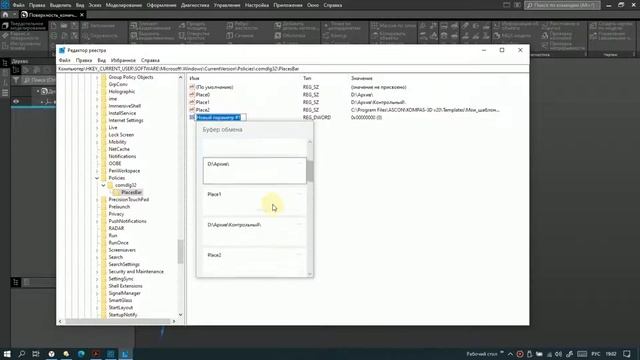Screen dimensions: 640x360
Task: Click KOMPAS tree filter funnel icon
Action: point(16,80)
